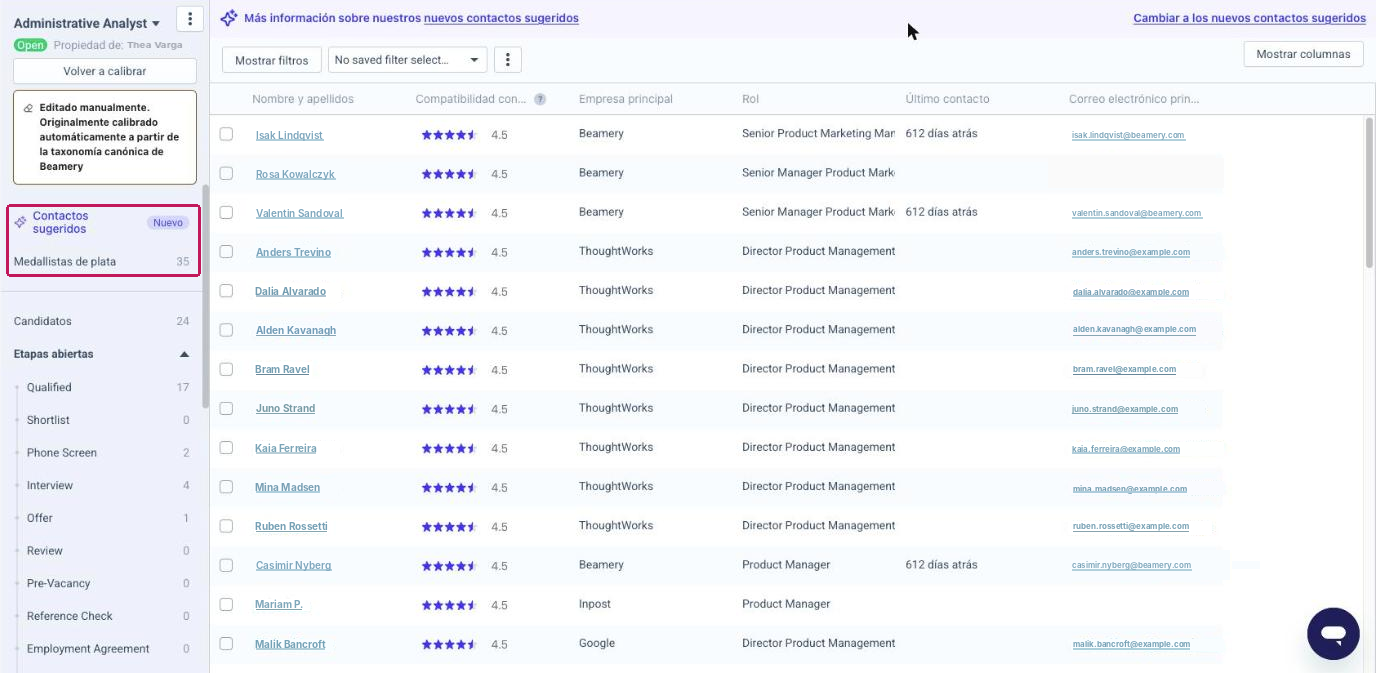This screenshot has width=1376, height=673.
Task: Click the email kaia.ferreira@example.com
Action: [x=1126, y=449]
